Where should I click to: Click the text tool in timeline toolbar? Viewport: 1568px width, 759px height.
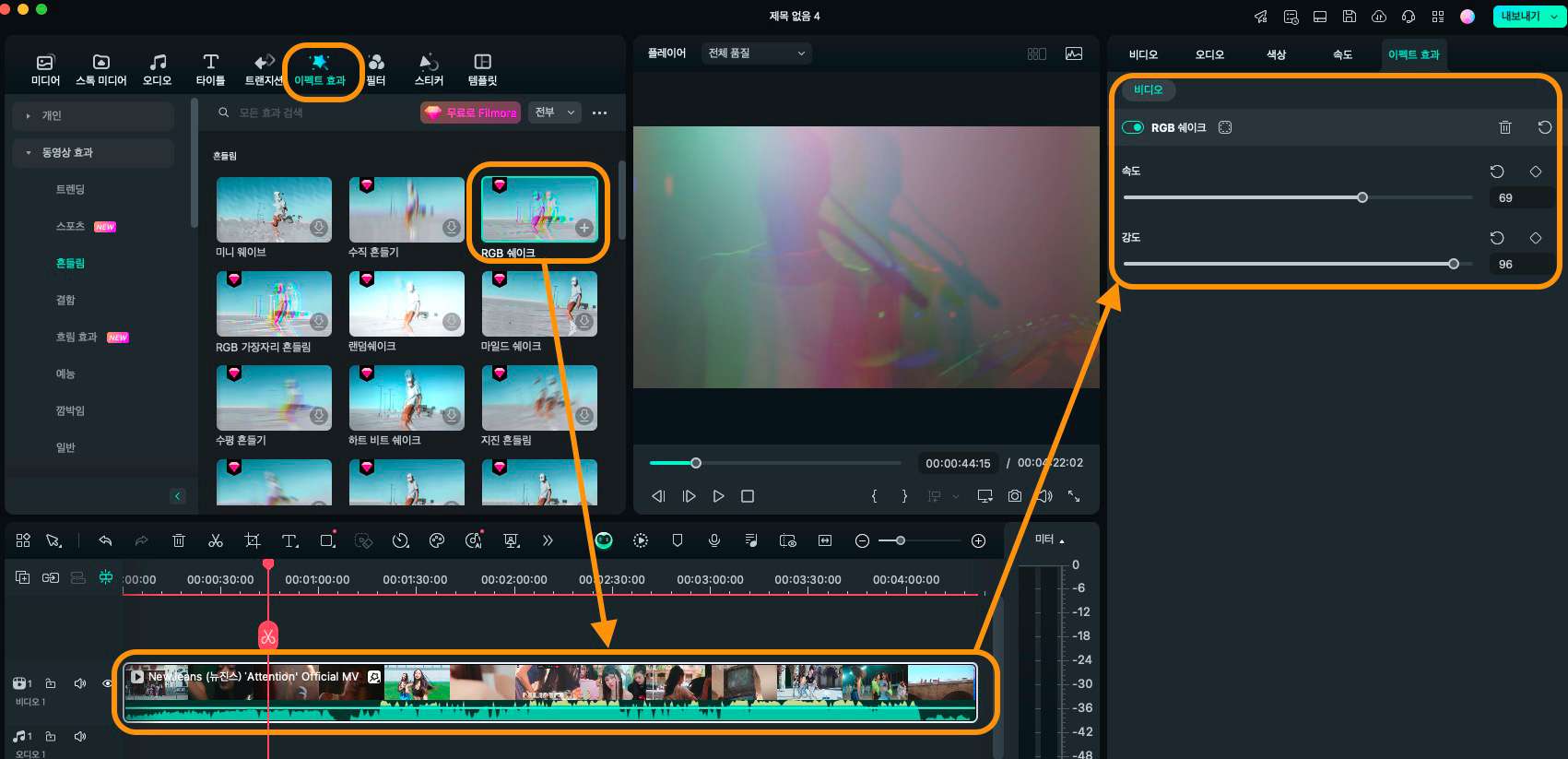tap(289, 540)
